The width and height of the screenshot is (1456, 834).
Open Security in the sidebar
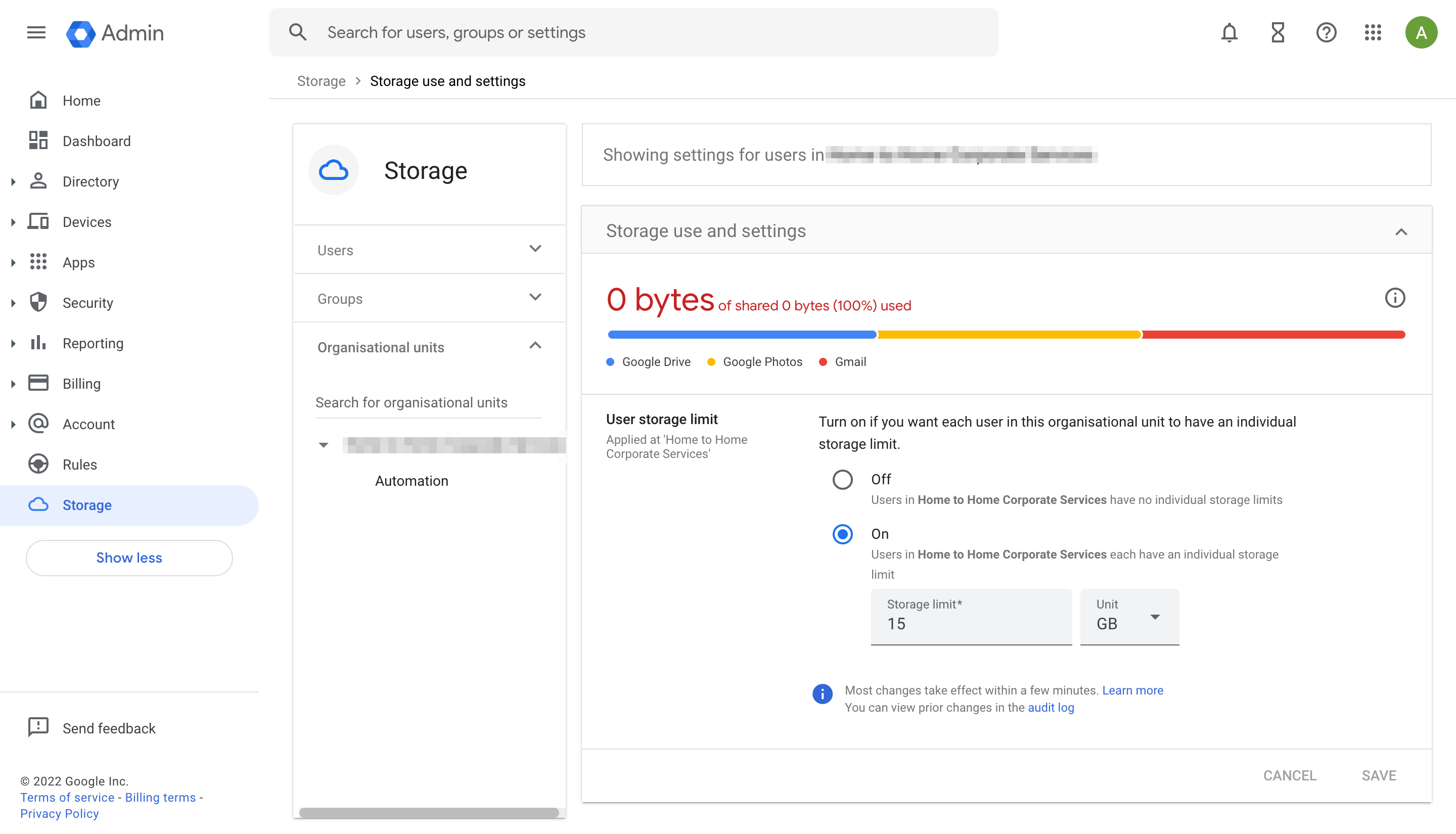click(87, 303)
